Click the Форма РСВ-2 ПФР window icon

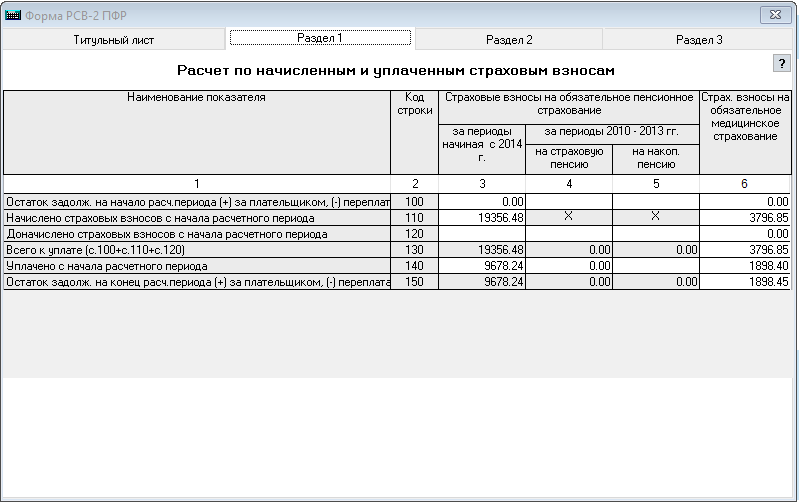(13, 15)
